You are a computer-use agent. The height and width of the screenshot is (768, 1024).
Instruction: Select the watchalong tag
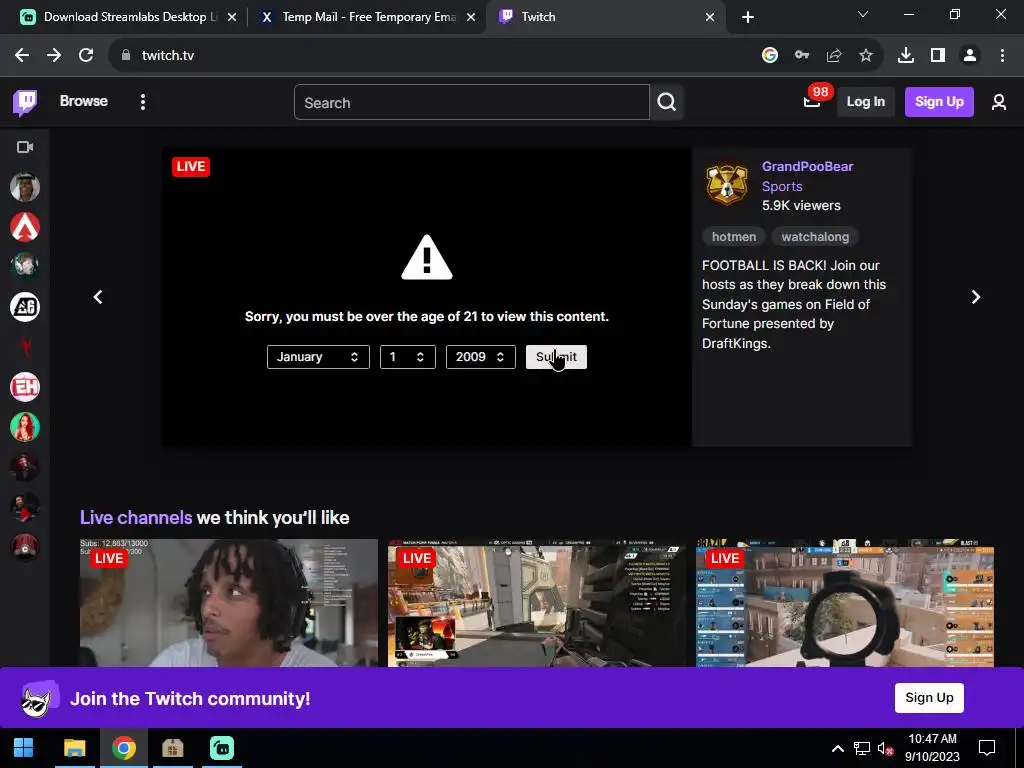(x=815, y=237)
